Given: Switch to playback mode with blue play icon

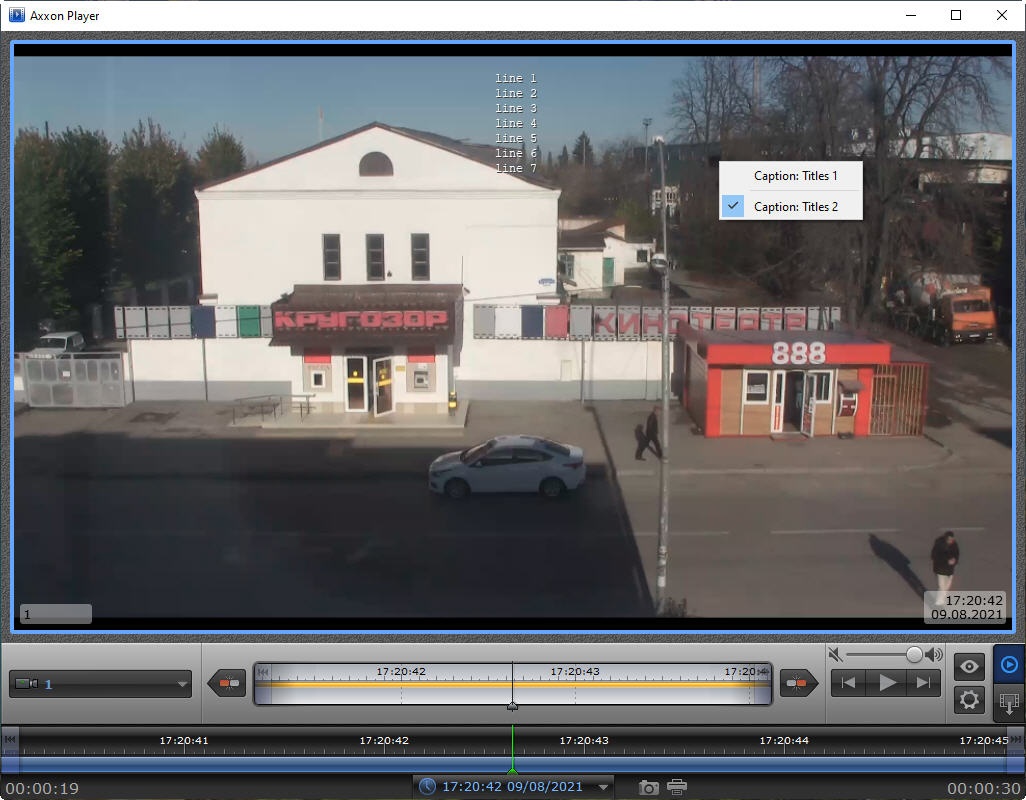Looking at the screenshot, I should coord(1009,665).
